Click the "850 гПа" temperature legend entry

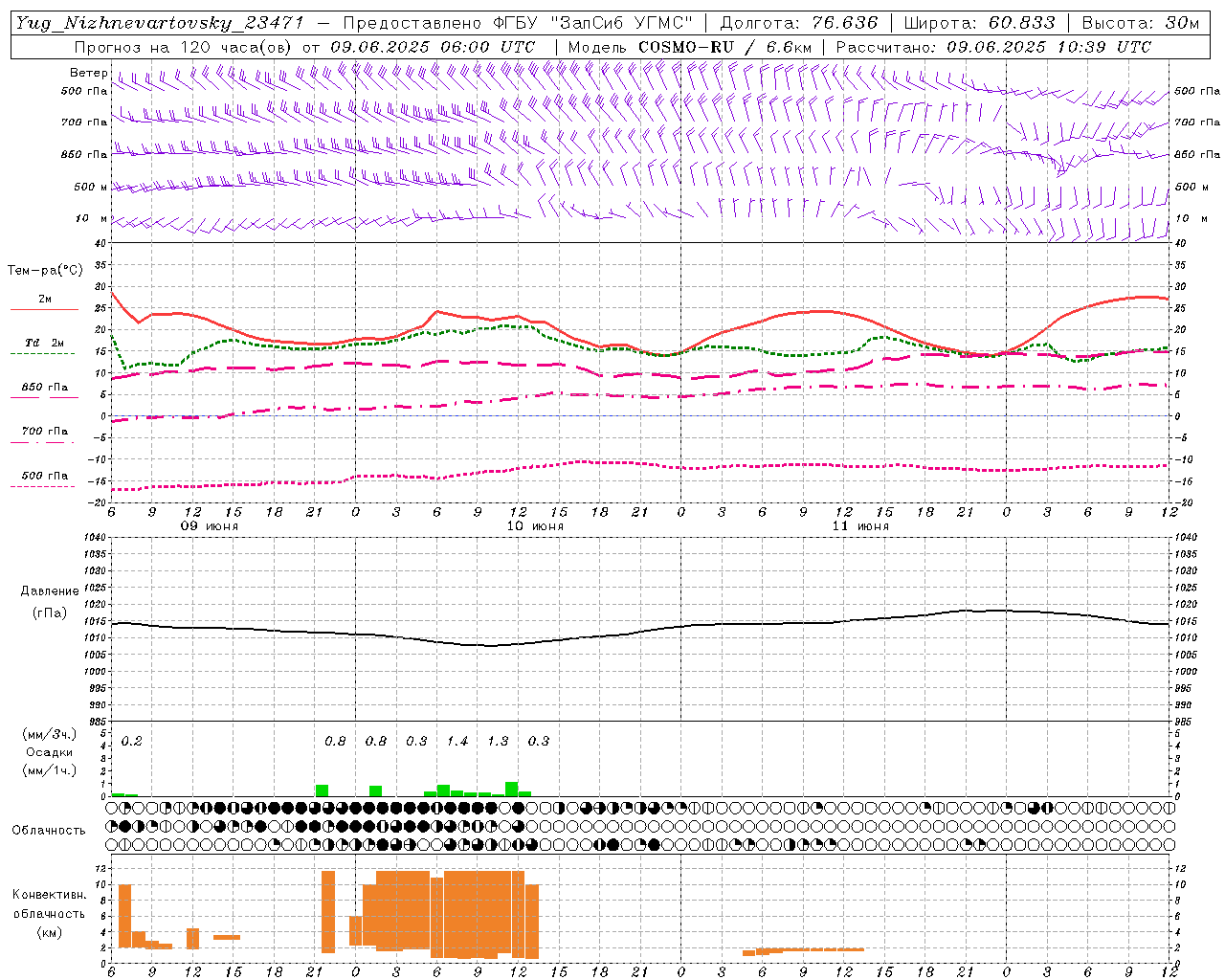tap(45, 388)
